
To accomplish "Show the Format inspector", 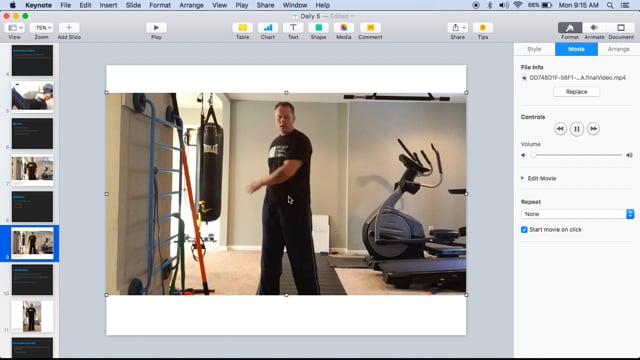I will coord(570,27).
